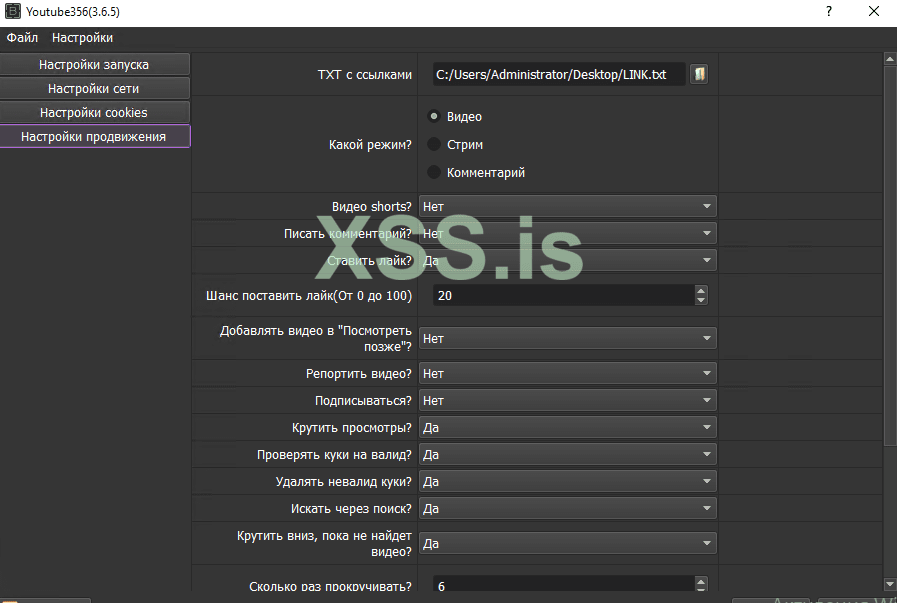Click the Удалять невалид куки? label

343,481
